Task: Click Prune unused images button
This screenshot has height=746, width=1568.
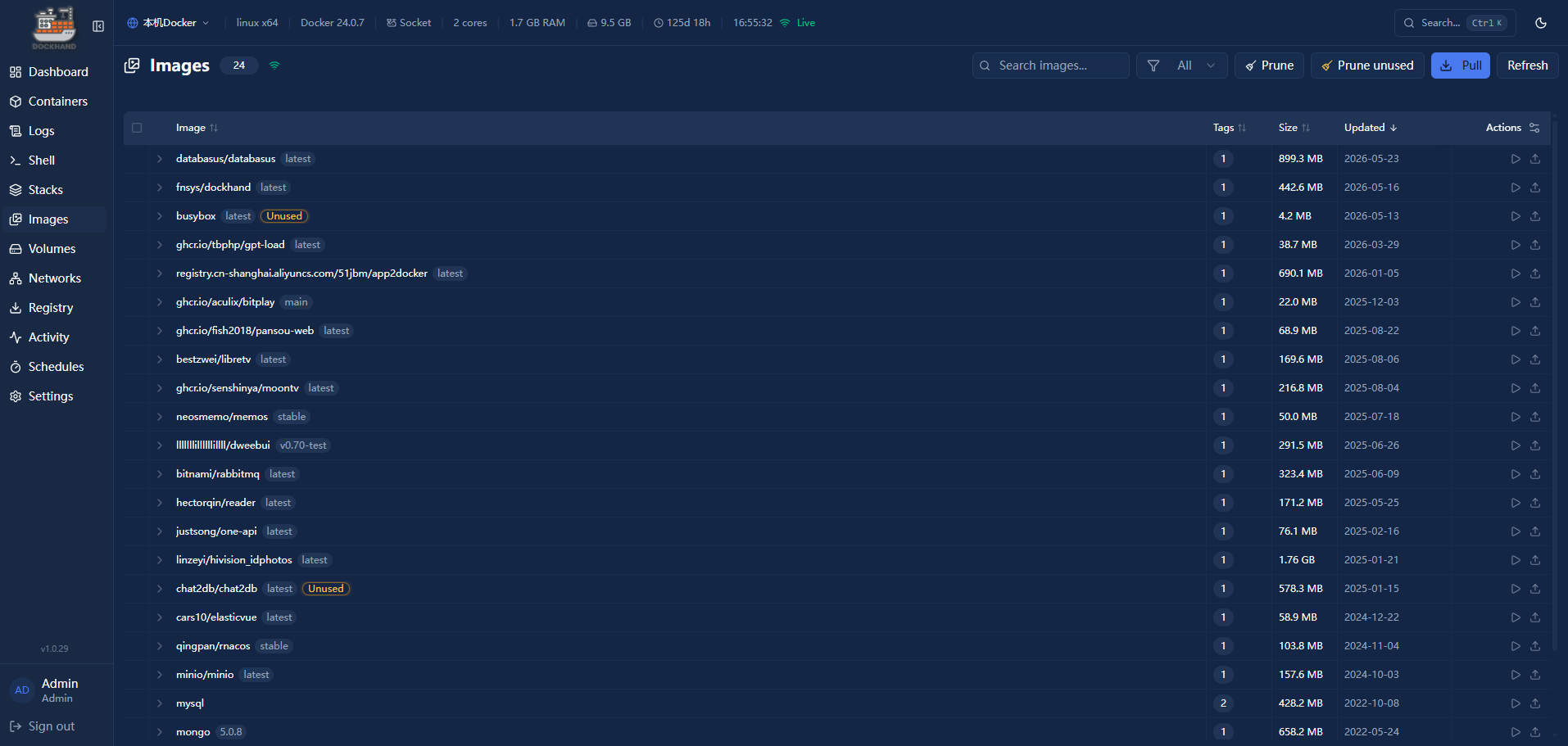Action: point(1367,66)
